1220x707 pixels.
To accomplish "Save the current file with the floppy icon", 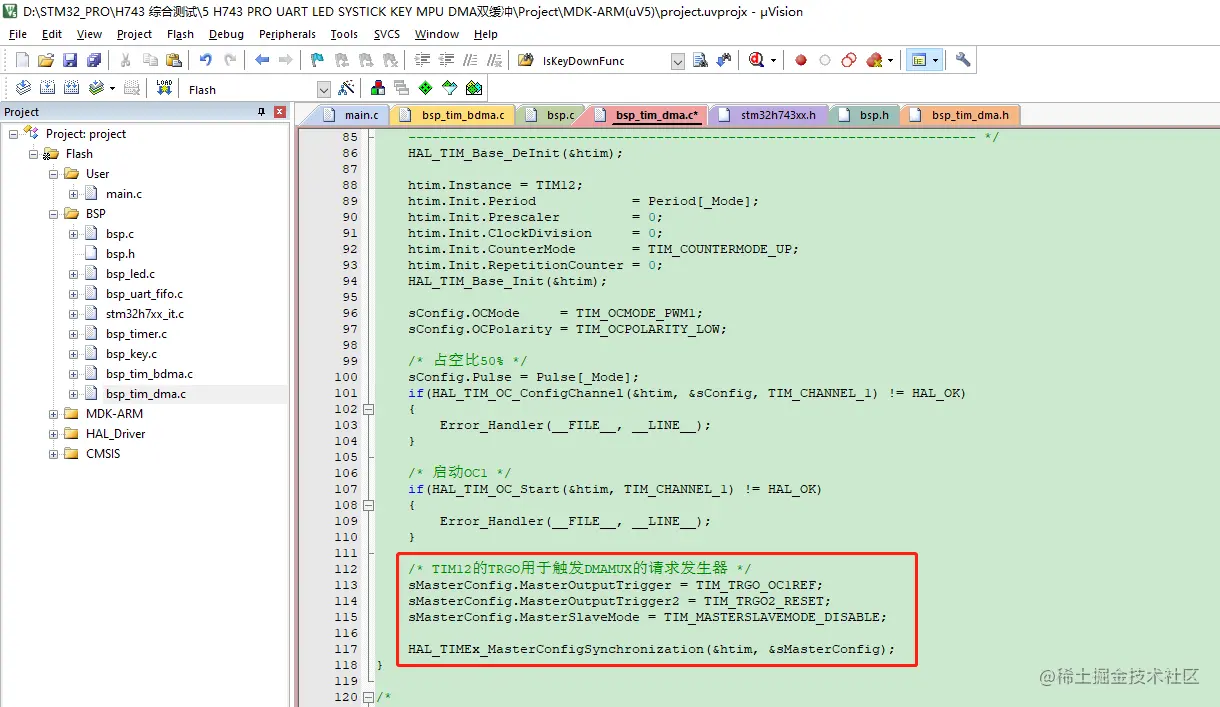I will [70, 60].
